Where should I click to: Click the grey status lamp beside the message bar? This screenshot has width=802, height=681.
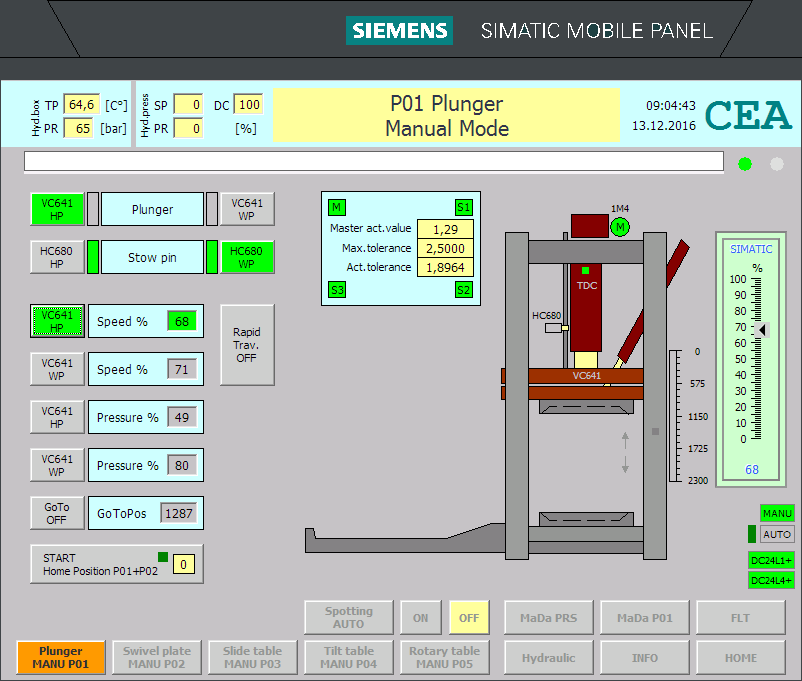776,164
